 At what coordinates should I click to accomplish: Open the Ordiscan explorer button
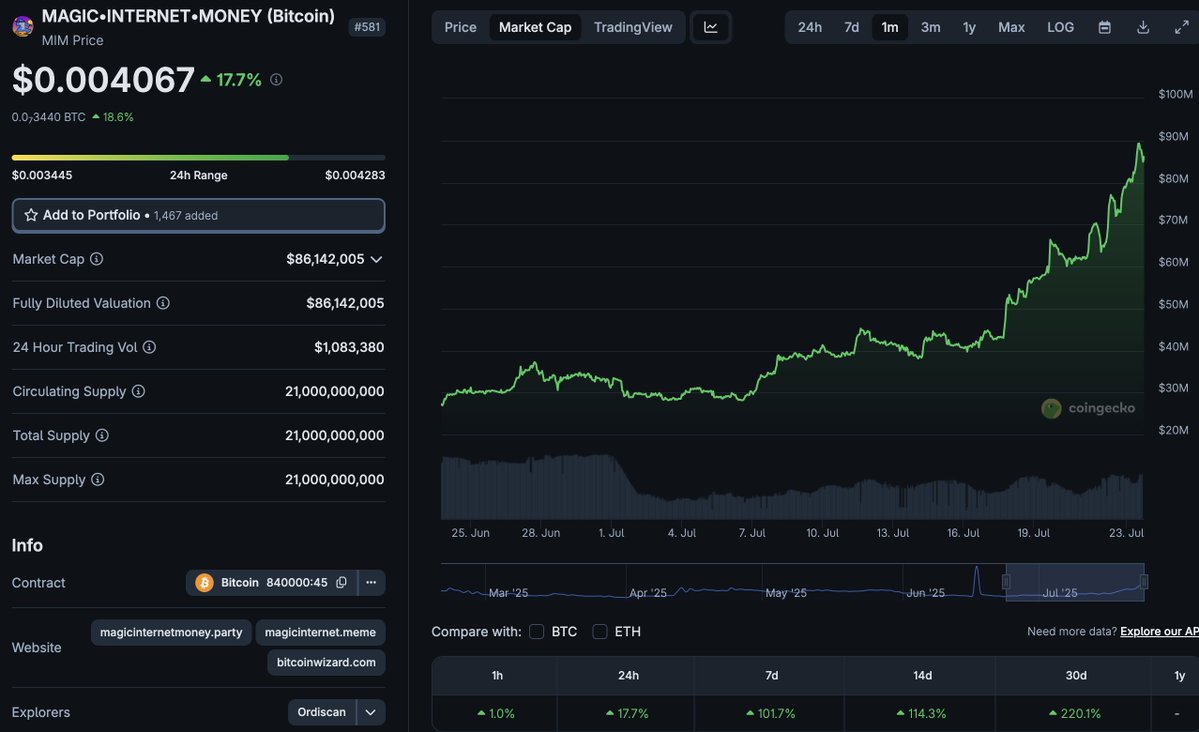(x=322, y=712)
